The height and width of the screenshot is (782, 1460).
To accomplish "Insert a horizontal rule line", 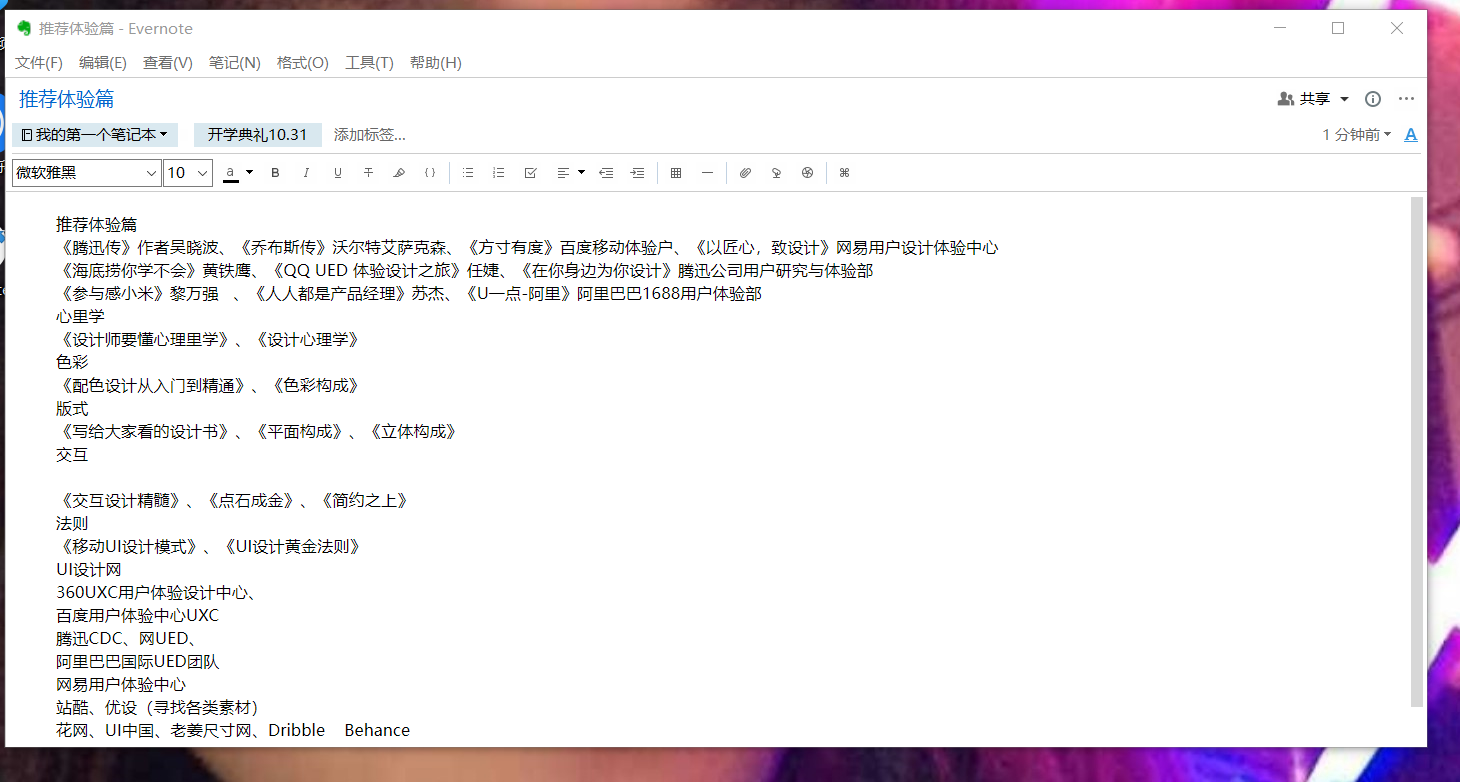I will 707,173.
